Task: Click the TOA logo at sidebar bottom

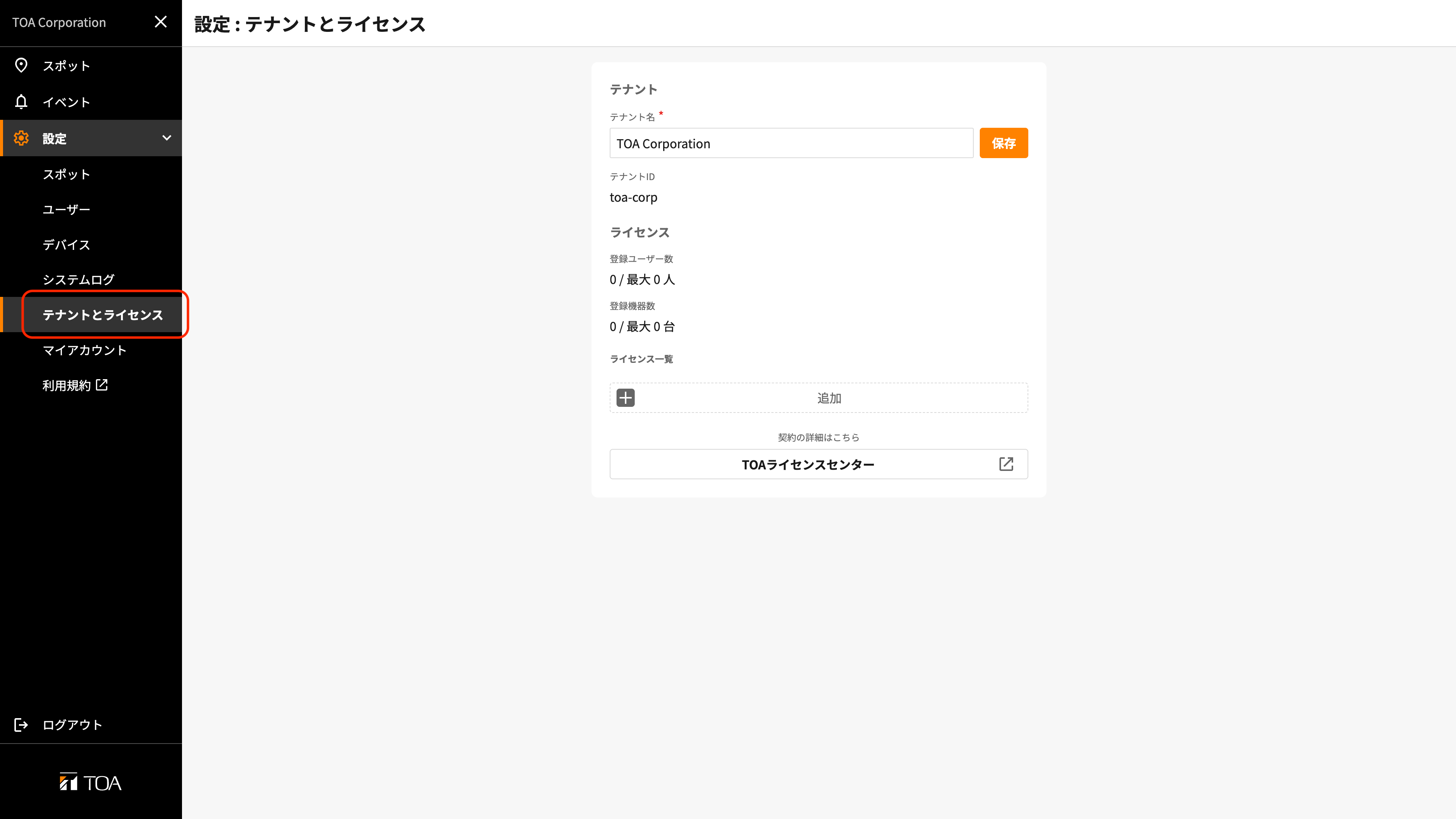Action: point(91,782)
